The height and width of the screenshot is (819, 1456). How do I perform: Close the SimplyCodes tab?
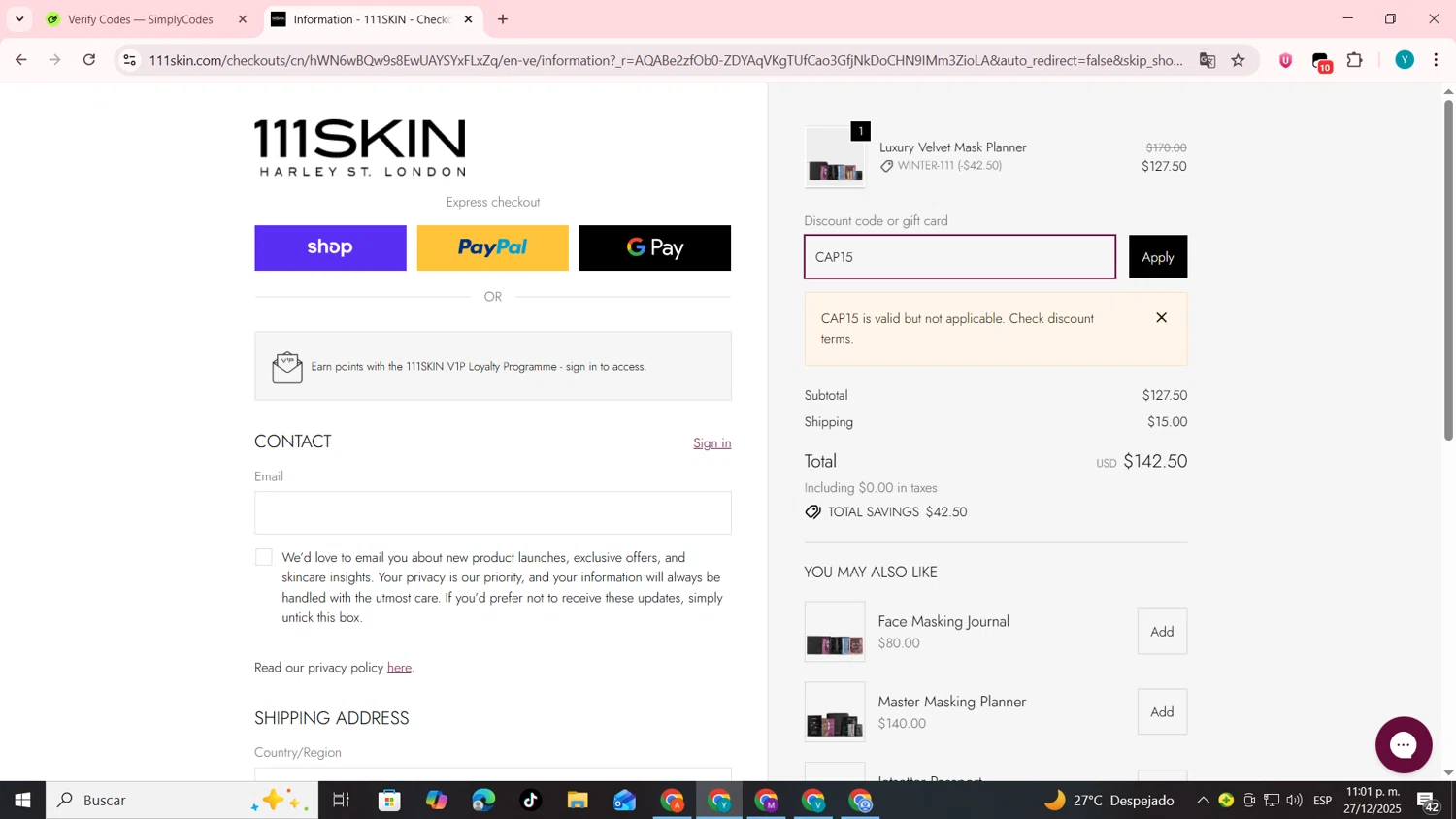point(243,19)
